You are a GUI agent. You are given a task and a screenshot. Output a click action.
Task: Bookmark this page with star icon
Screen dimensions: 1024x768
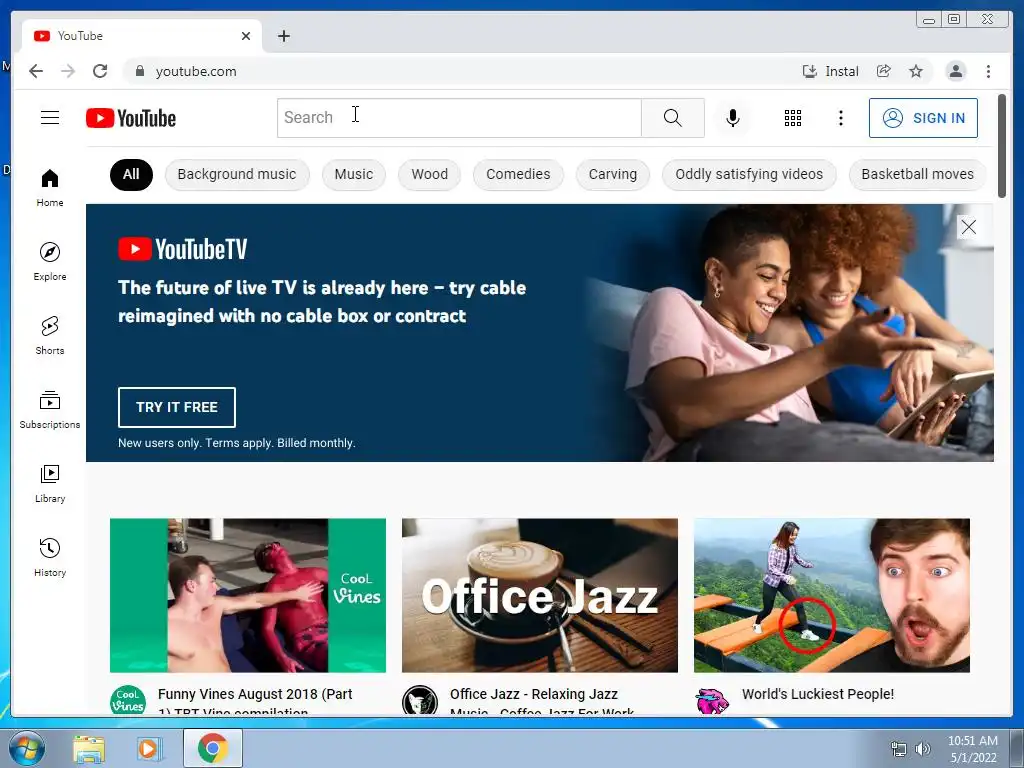(916, 71)
